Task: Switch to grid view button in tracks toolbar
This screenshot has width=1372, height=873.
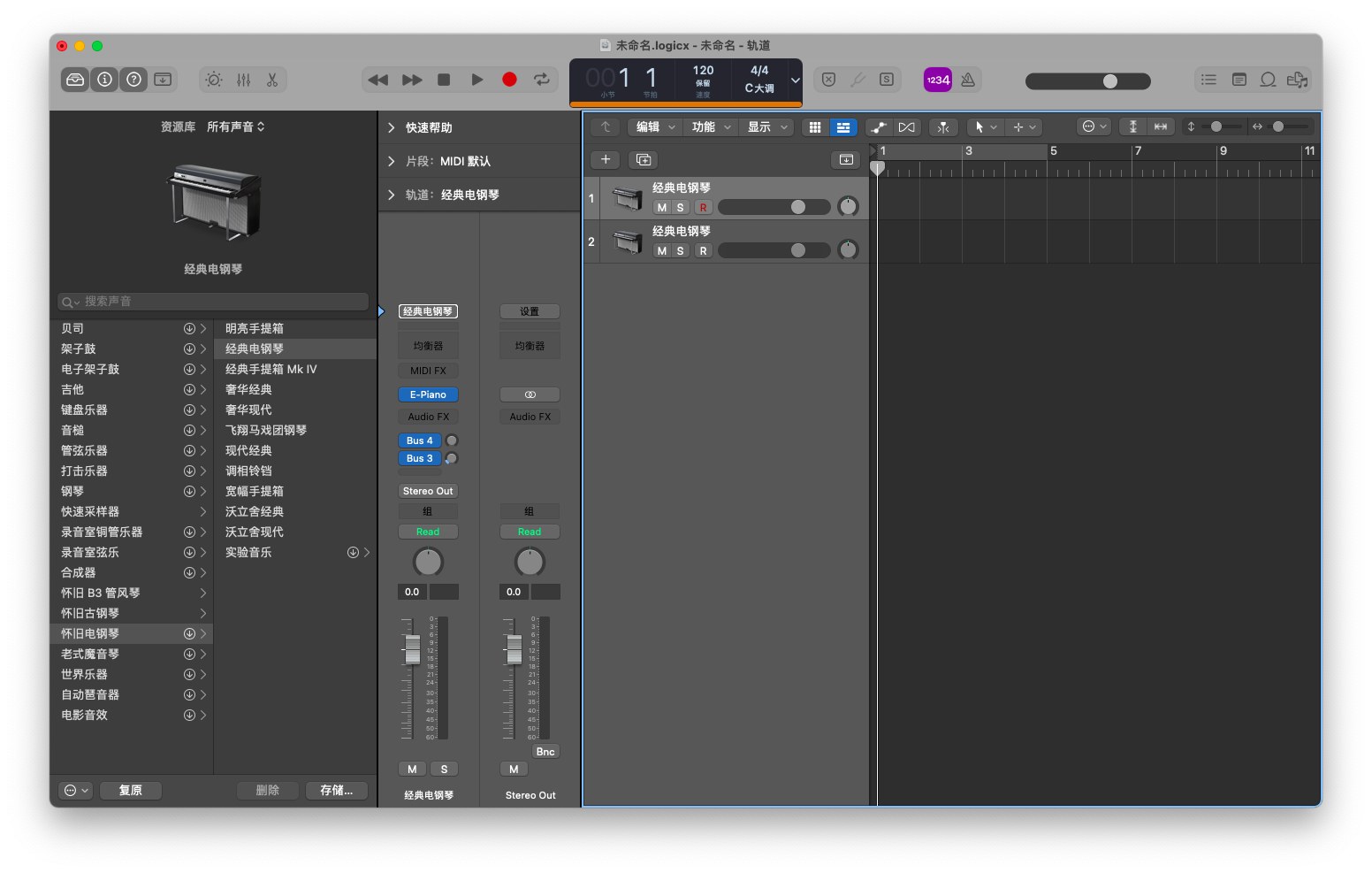Action: [815, 127]
